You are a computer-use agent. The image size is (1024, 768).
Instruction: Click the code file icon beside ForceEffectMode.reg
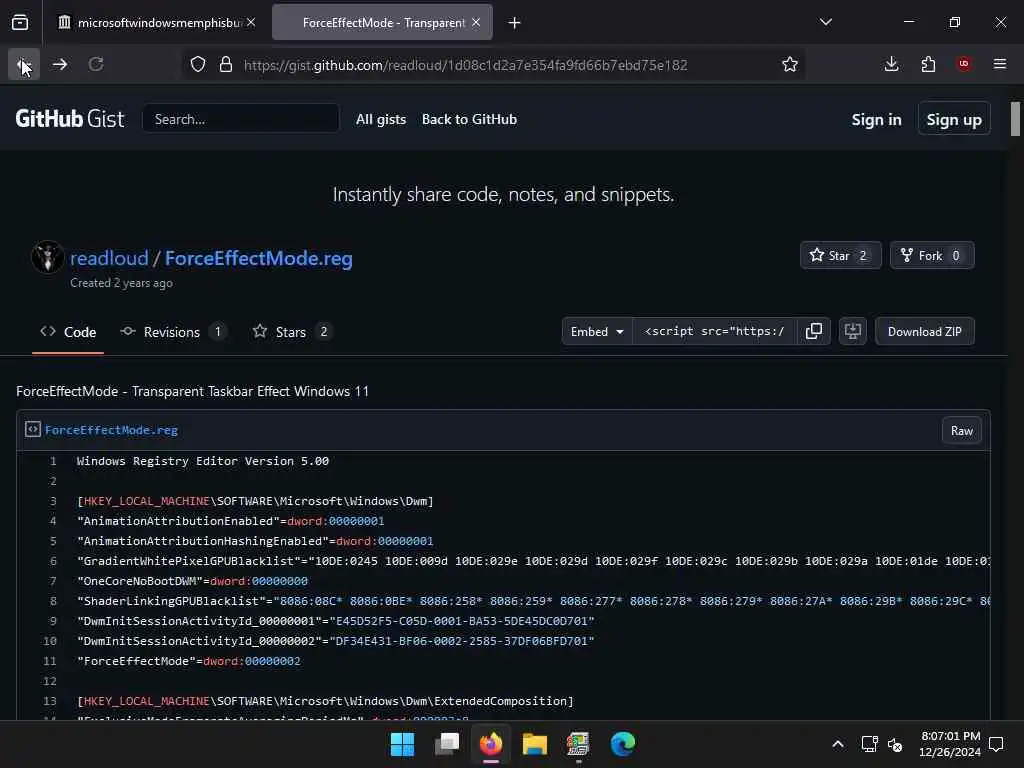(x=33, y=429)
